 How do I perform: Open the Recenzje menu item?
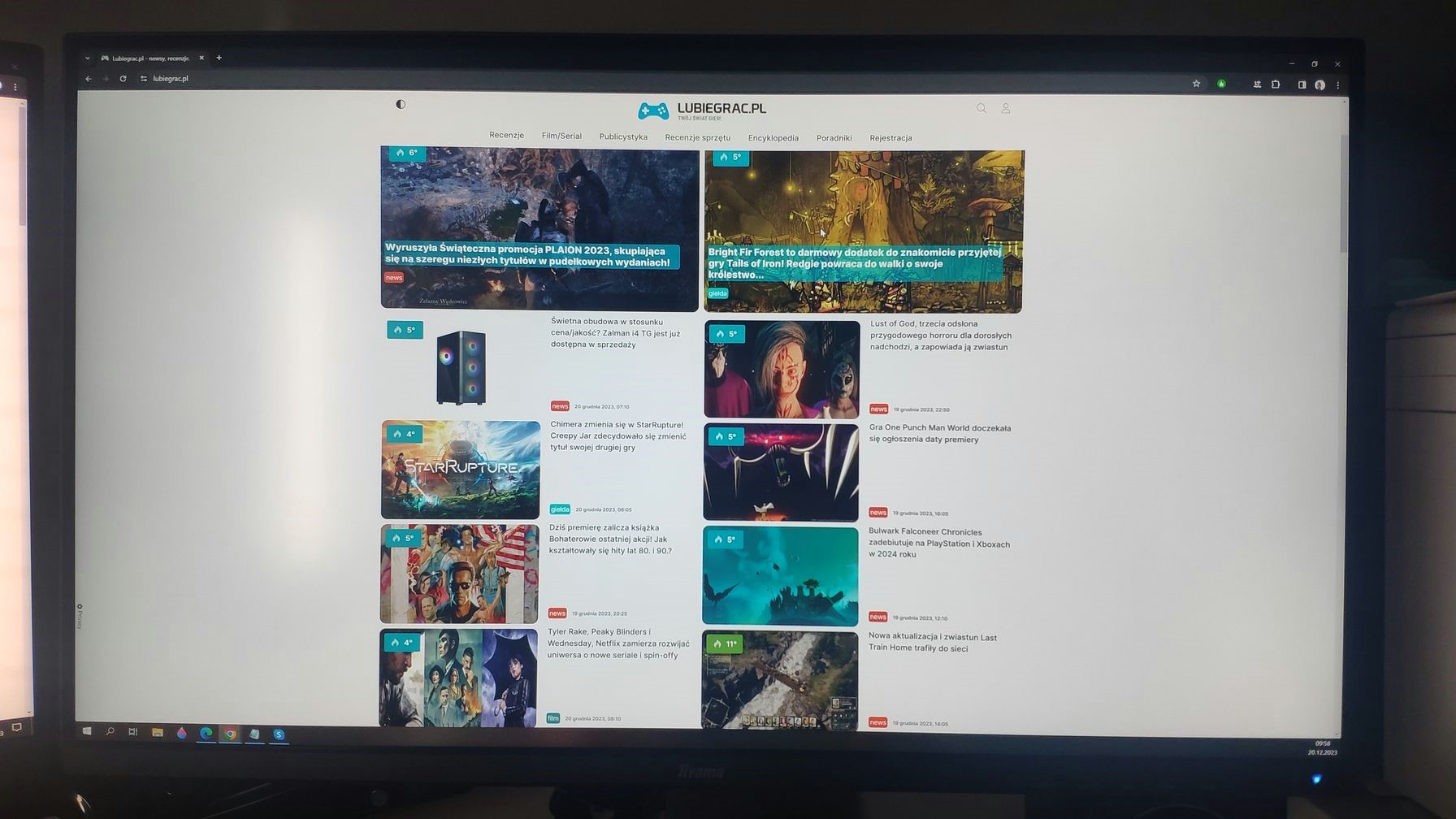506,135
